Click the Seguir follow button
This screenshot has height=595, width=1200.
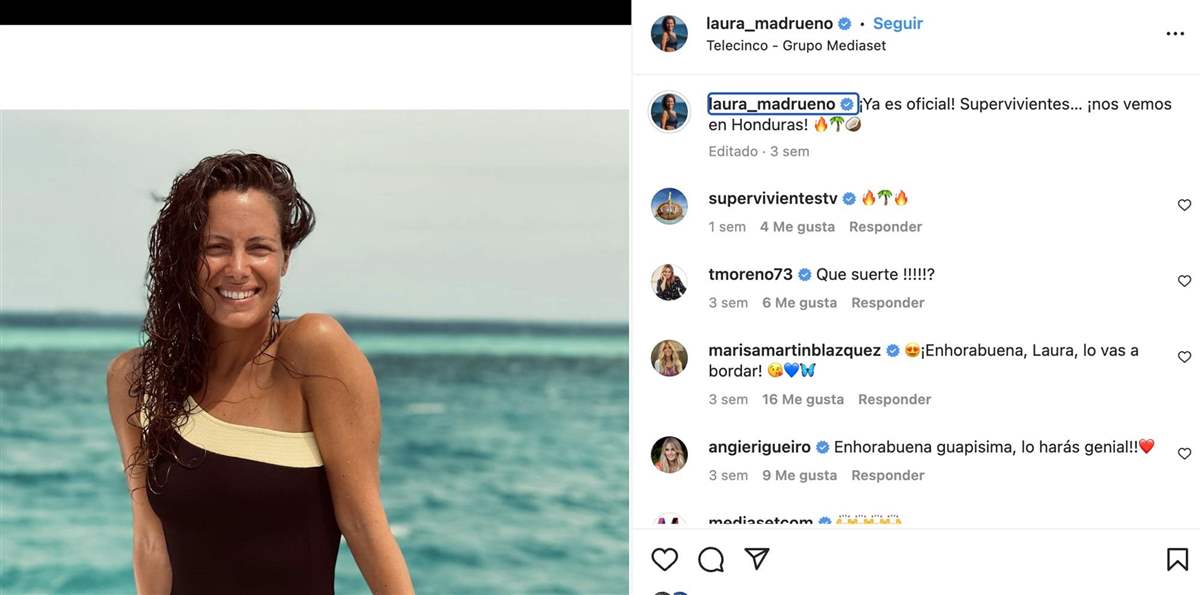(x=898, y=23)
